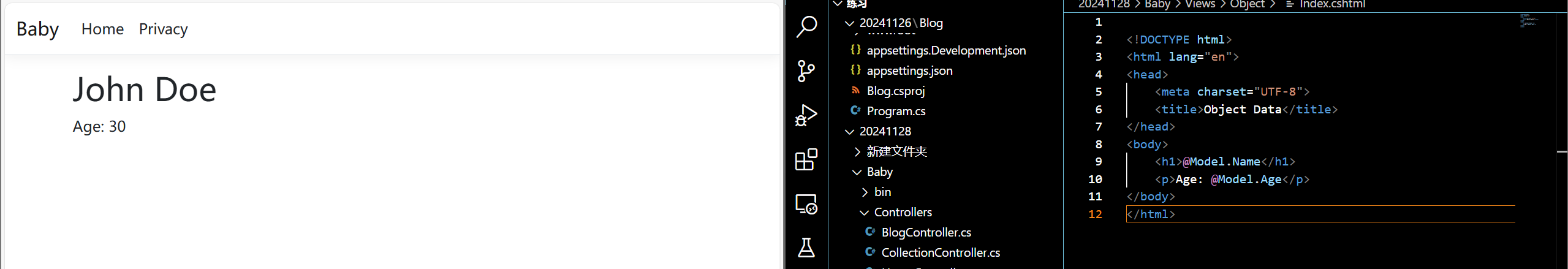Collapse the Controllers folder
The height and width of the screenshot is (269, 1568).
(x=903, y=212)
